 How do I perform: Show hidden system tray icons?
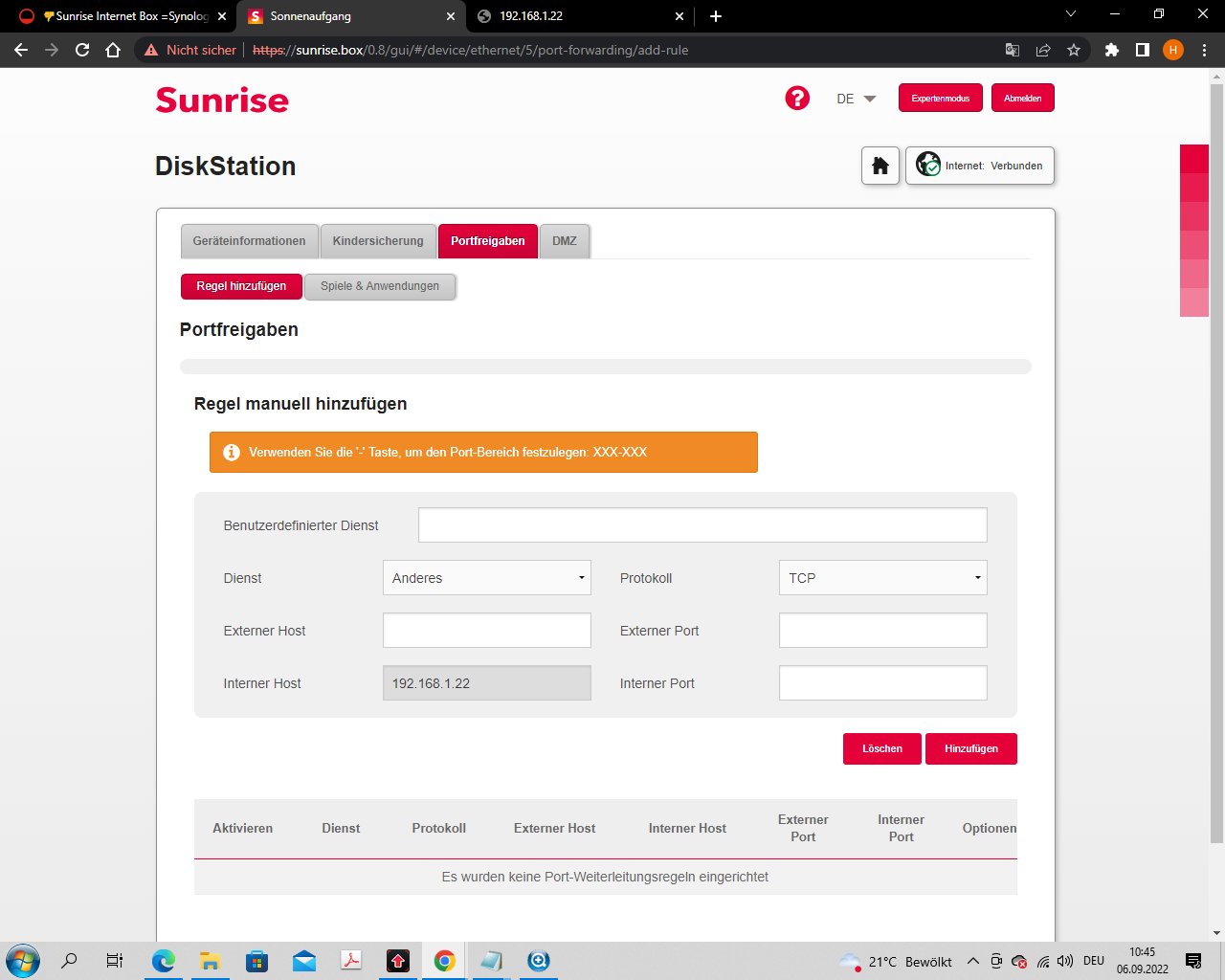(973, 961)
